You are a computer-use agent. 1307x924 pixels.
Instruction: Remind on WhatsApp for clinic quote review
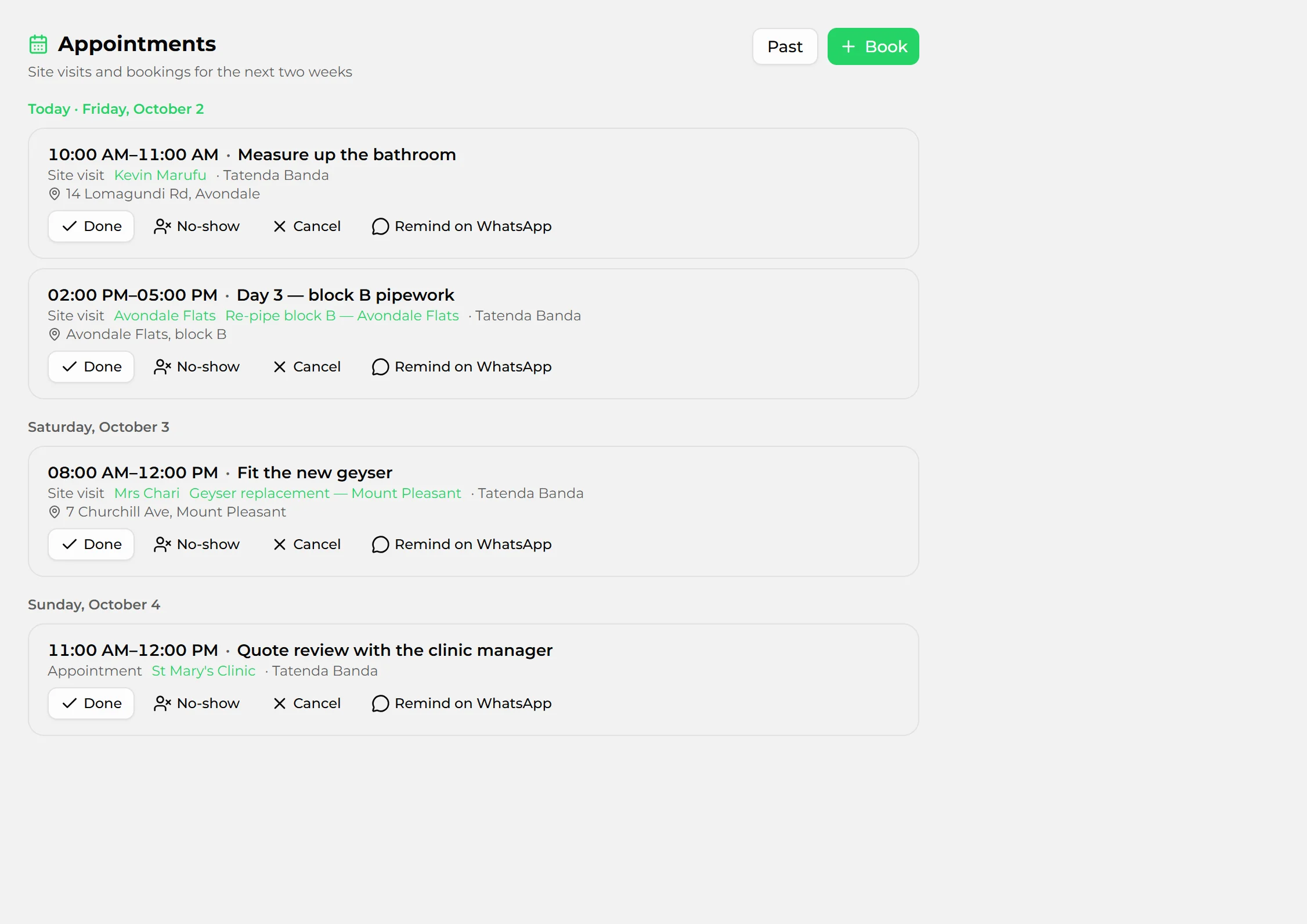461,703
